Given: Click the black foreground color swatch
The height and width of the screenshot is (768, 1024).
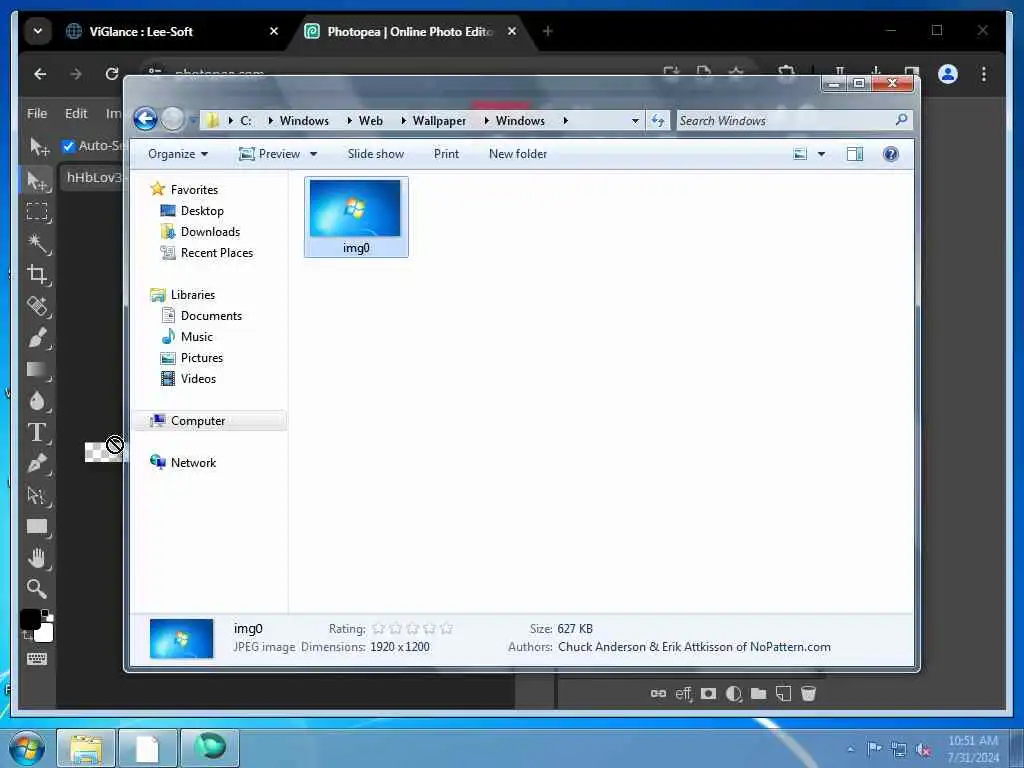Looking at the screenshot, I should tap(30, 619).
